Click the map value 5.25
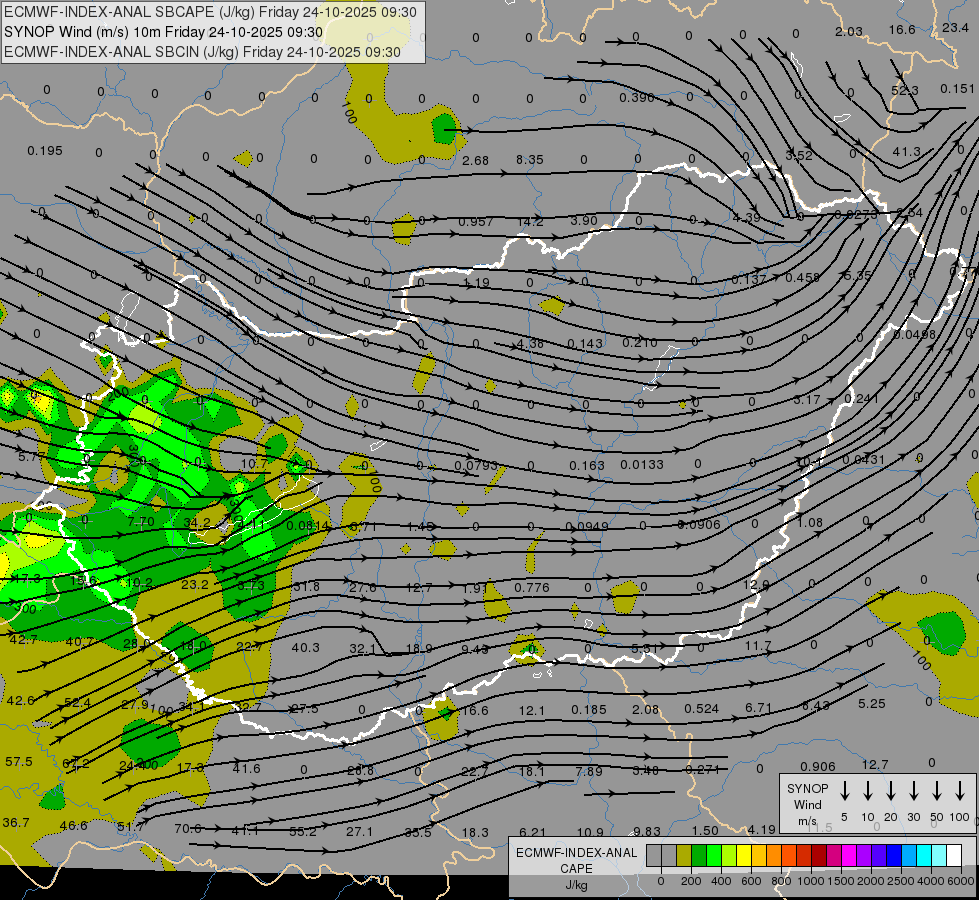The image size is (979, 900). pos(872,703)
